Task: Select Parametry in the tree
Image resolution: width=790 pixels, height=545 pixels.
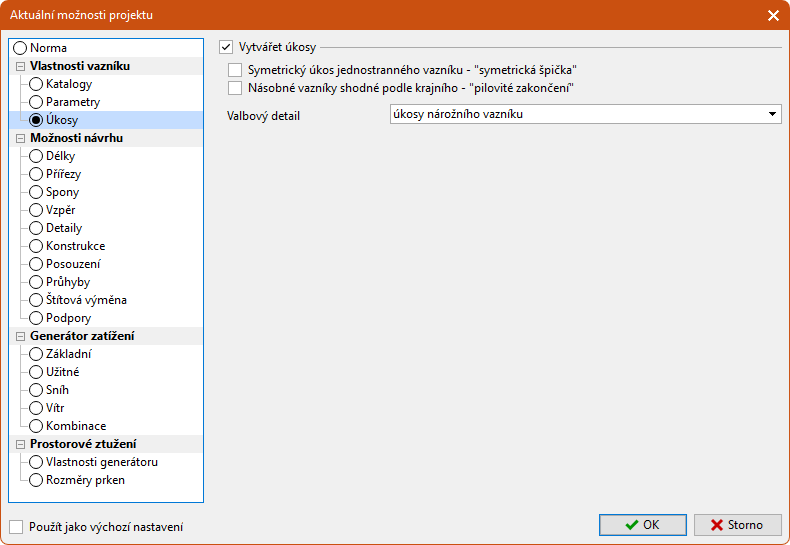Action: click(x=72, y=102)
